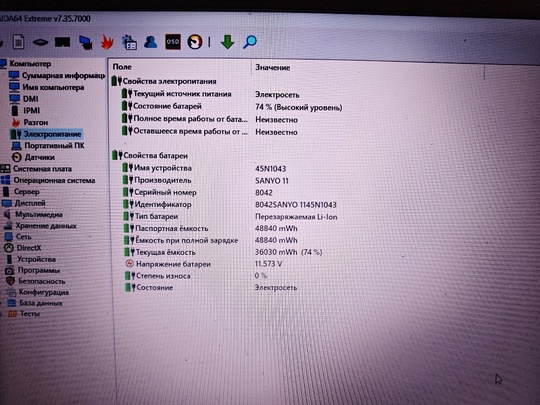
Task: Select Состояние батарей row
Action: point(232,106)
